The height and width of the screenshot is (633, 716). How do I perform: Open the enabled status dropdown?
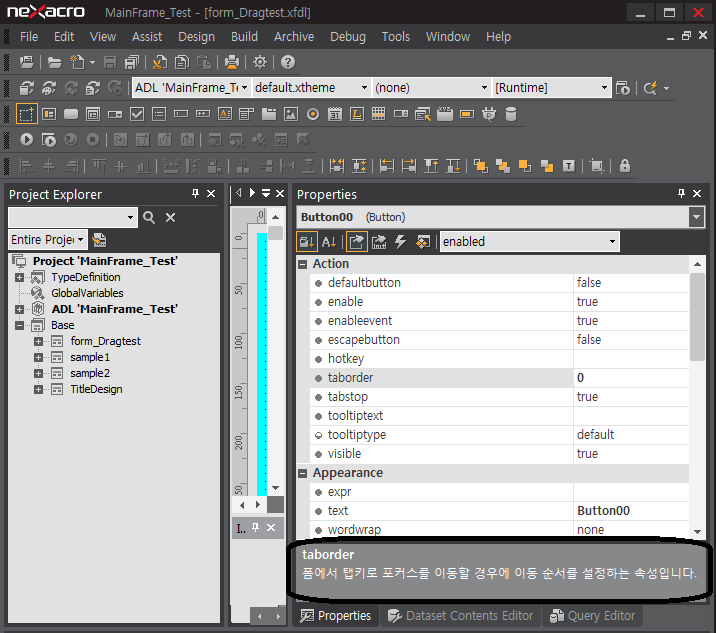[x=612, y=242]
